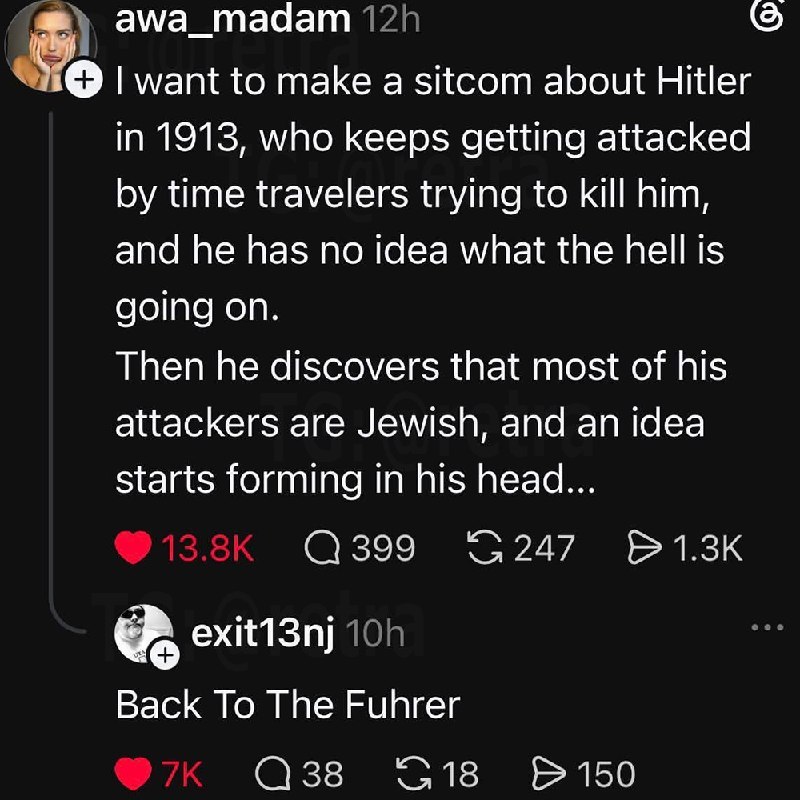Visit the awa_madam username link

pyautogui.click(x=233, y=19)
